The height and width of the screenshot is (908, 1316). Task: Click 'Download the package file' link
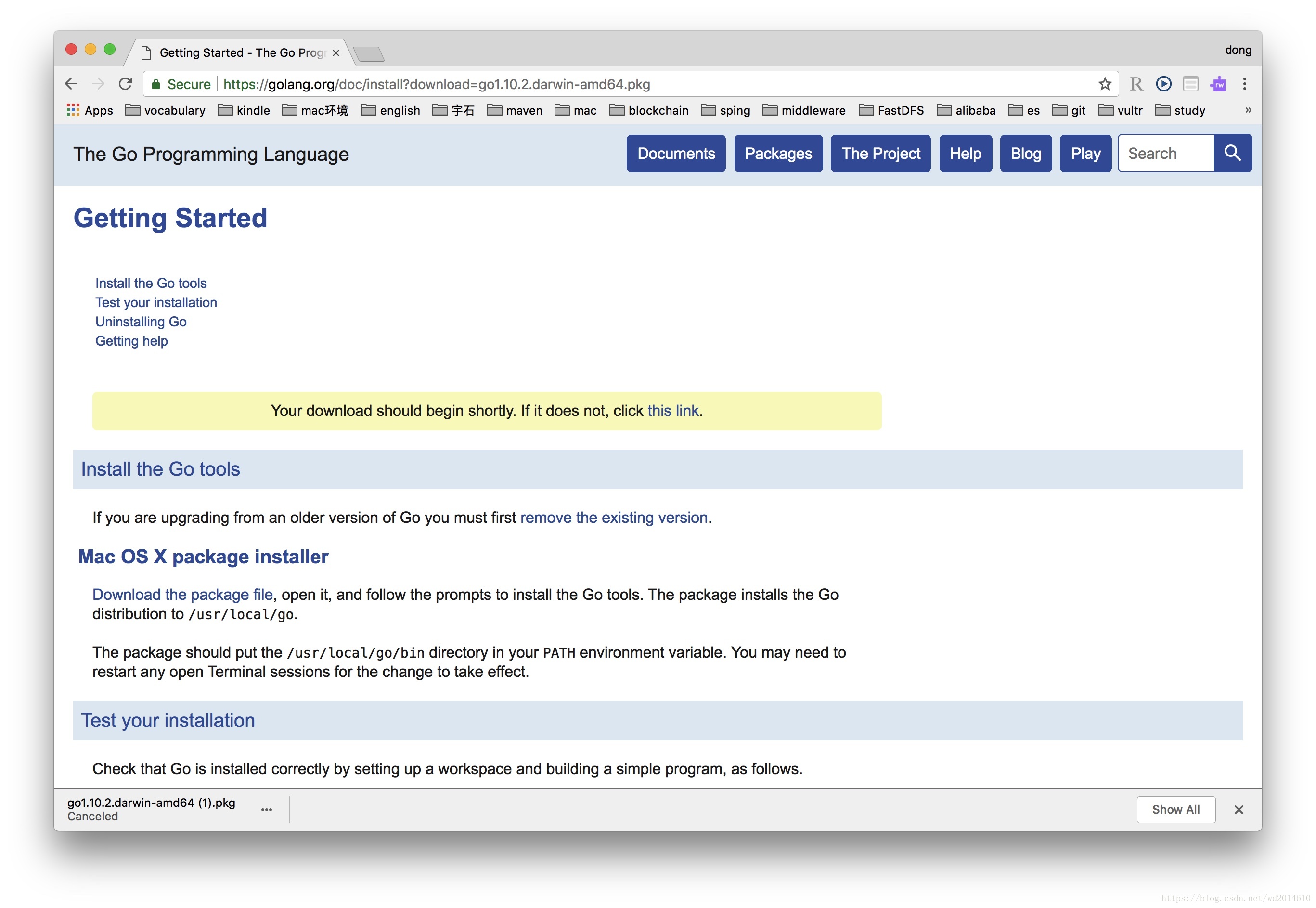[182, 595]
